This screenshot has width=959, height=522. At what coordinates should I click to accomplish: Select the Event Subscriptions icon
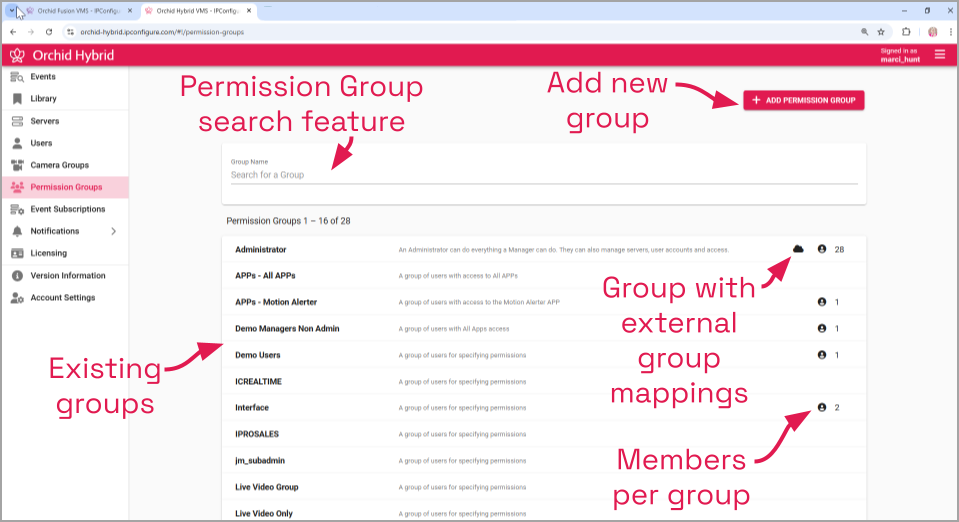pyautogui.click(x=17, y=209)
